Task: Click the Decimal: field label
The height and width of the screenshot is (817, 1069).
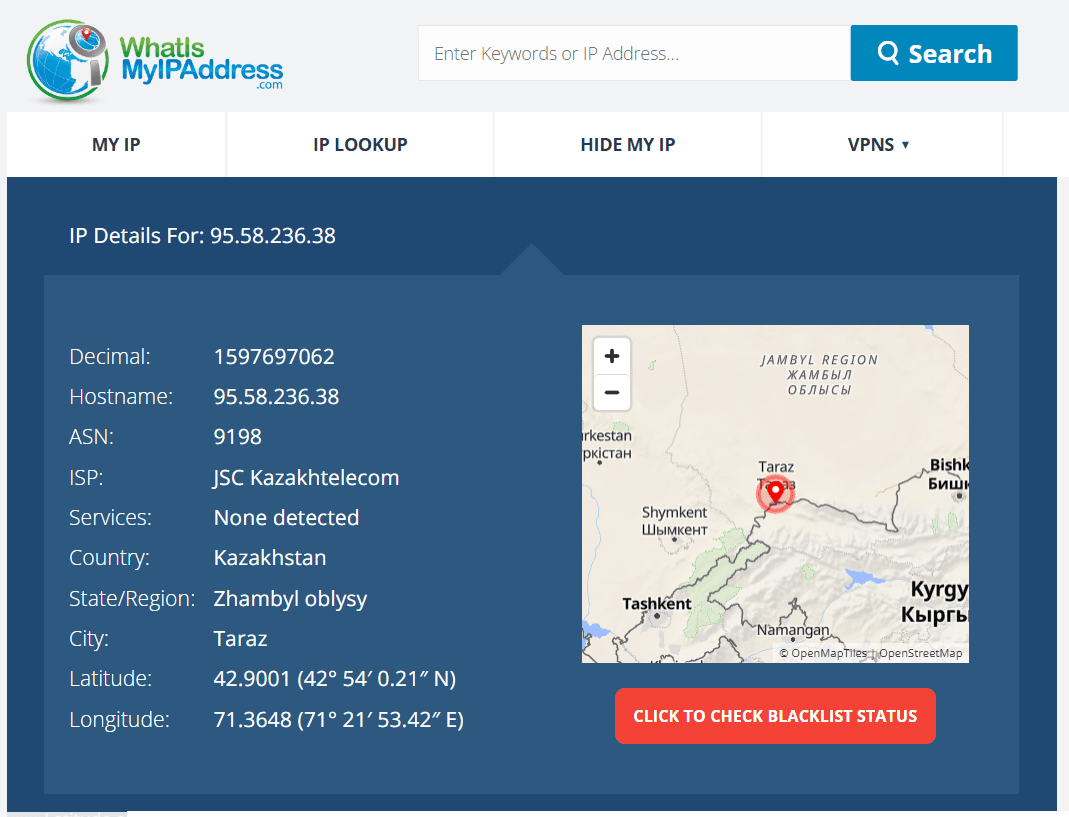Action: [x=110, y=357]
